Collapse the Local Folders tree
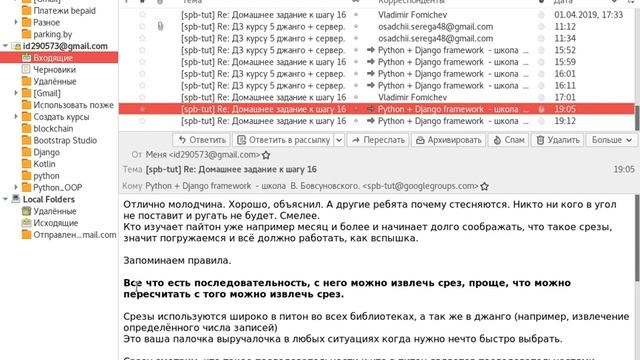 (5, 199)
